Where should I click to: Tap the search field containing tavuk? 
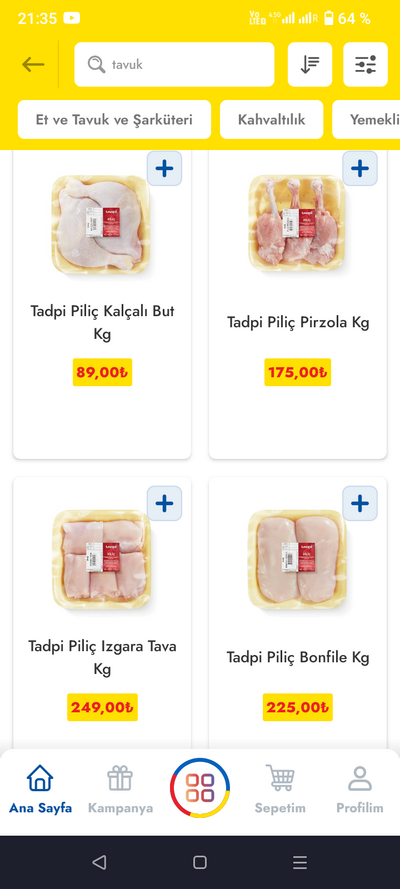coord(175,65)
